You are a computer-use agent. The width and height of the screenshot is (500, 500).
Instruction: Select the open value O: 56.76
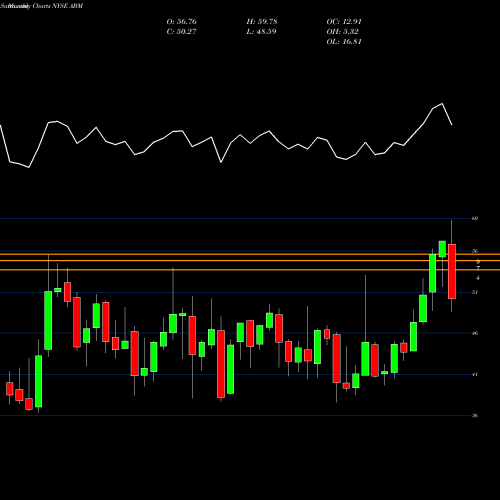tap(182, 22)
